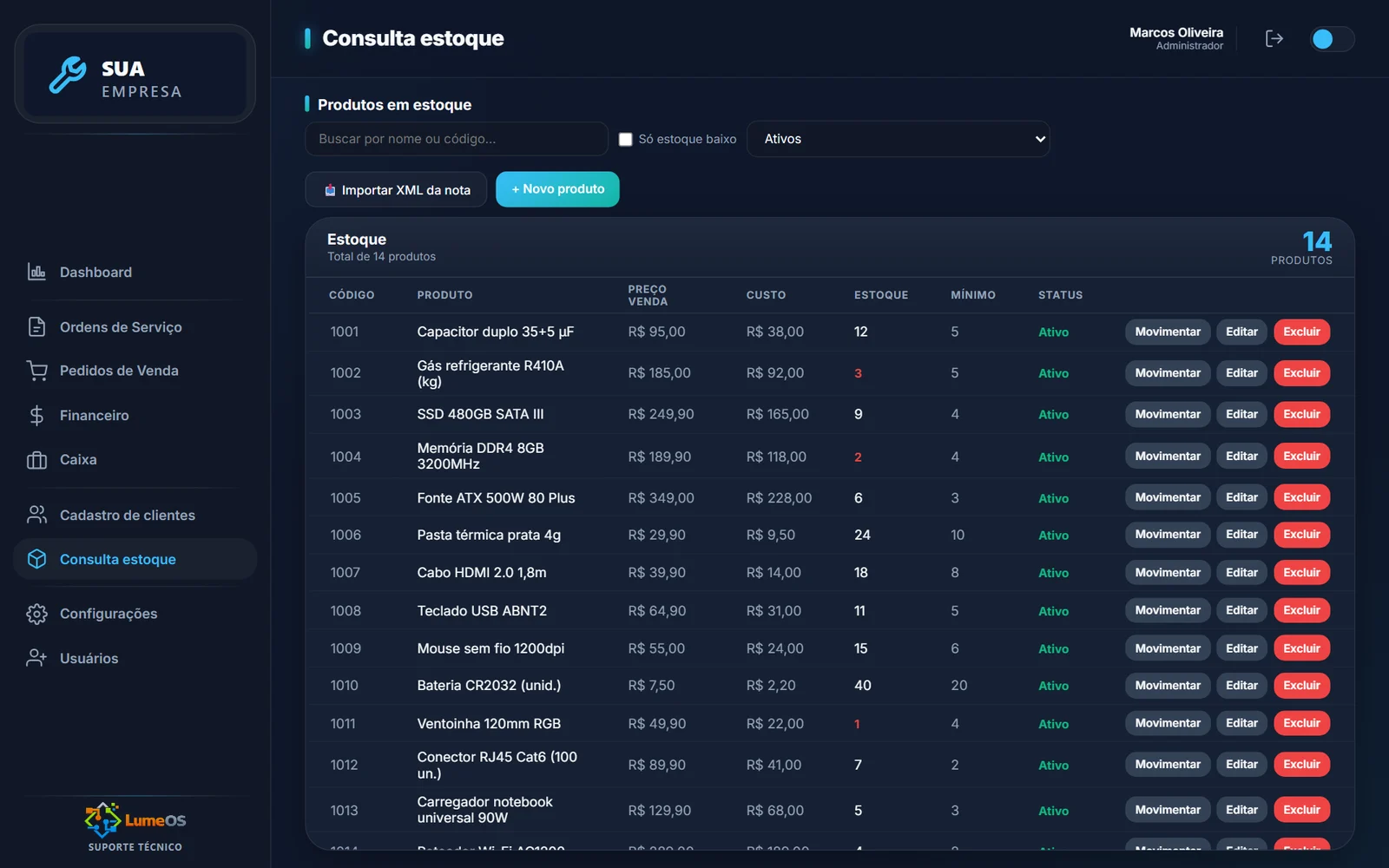Click the Importar XML da nota button

(396, 189)
